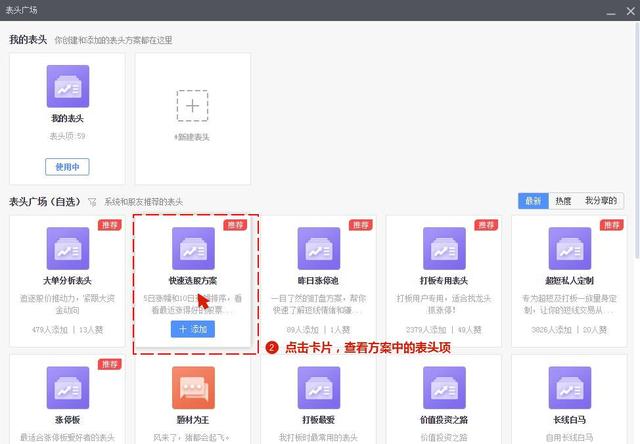Click the vertical scrollbar thumb on the right edge
This screenshot has height=444, width=640.
(637, 140)
